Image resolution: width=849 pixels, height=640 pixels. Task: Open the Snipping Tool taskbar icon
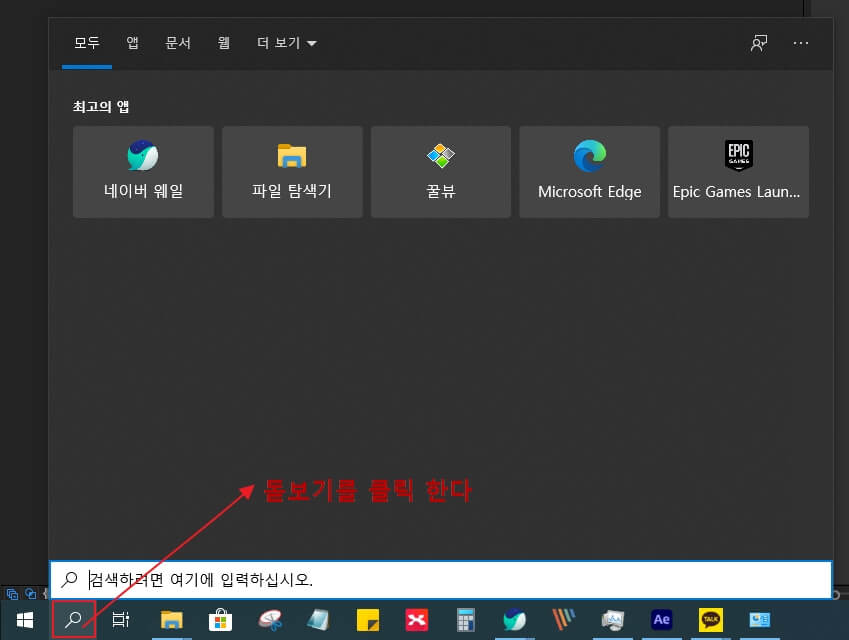pyautogui.click(x=270, y=620)
